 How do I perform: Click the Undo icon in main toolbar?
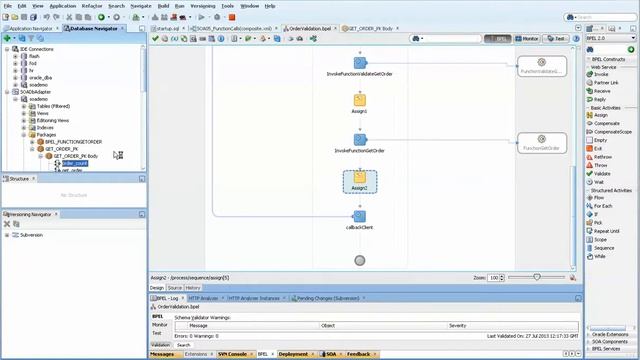coord(47,17)
